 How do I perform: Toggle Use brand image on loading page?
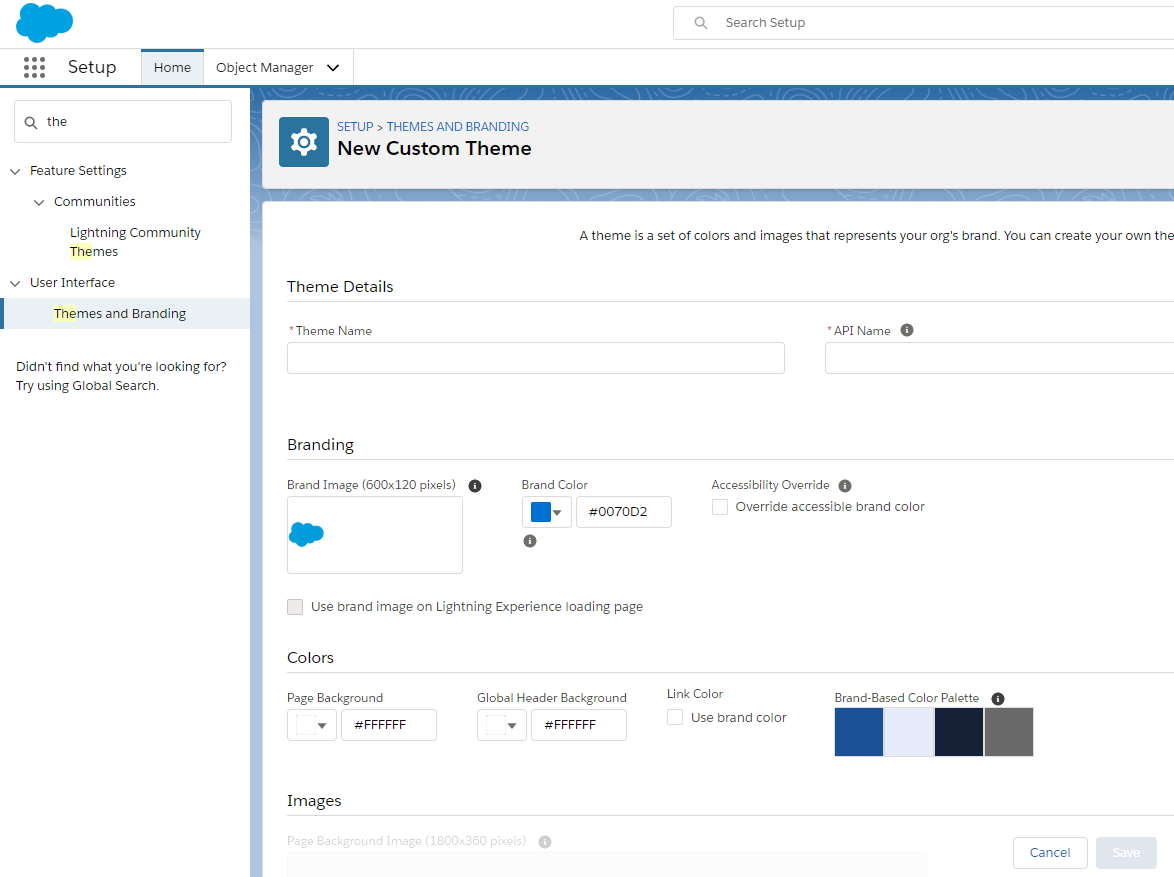(295, 607)
